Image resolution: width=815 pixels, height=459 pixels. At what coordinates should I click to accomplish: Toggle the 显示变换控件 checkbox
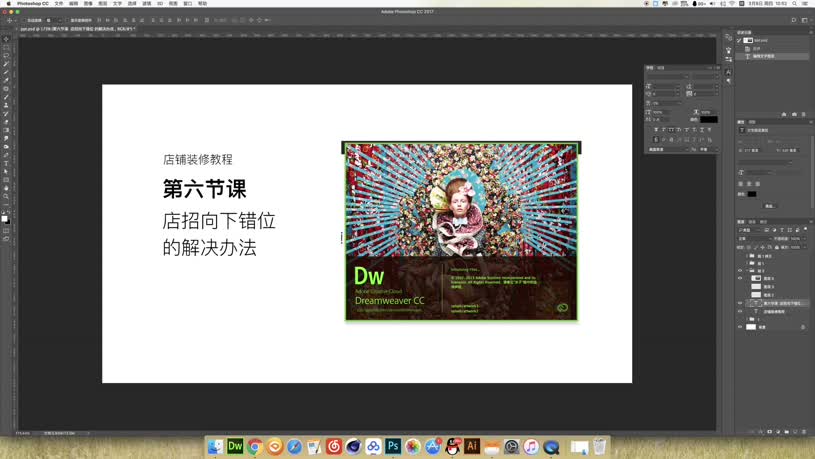(68, 20)
